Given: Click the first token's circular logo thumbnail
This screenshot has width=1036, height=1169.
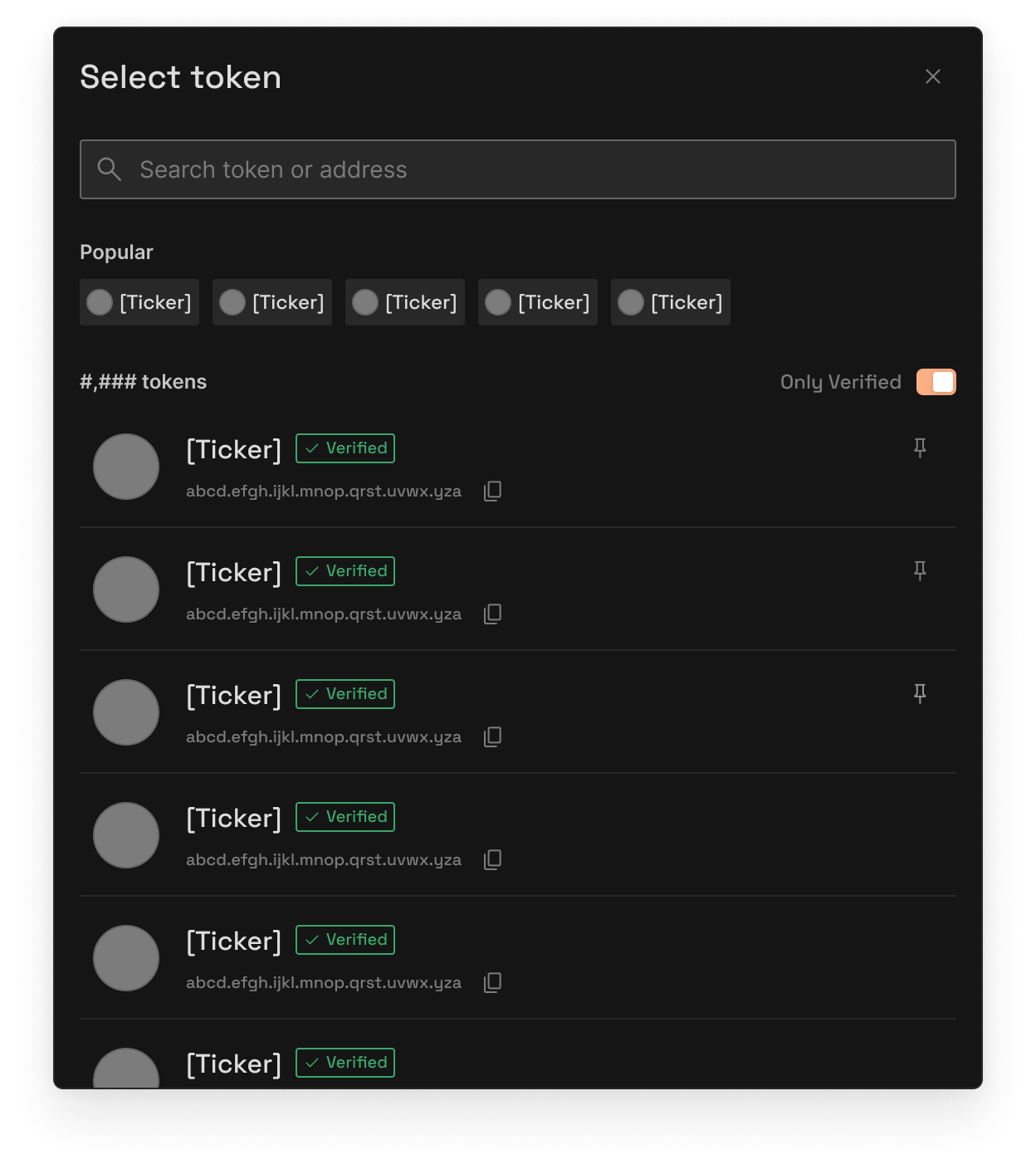Looking at the screenshot, I should [x=126, y=467].
